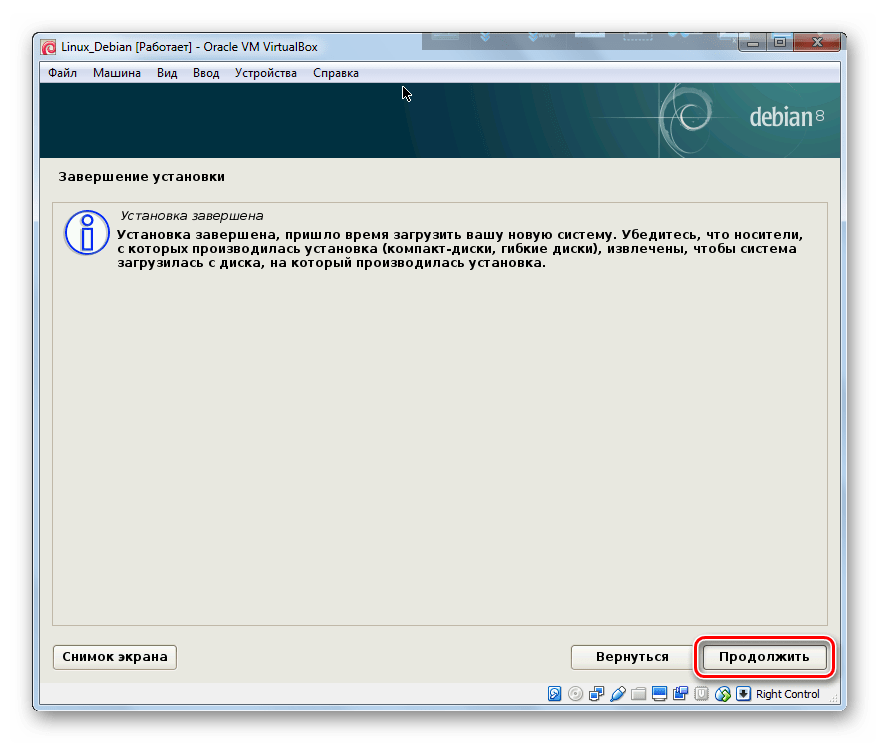Open the Устройства menu

(265, 73)
